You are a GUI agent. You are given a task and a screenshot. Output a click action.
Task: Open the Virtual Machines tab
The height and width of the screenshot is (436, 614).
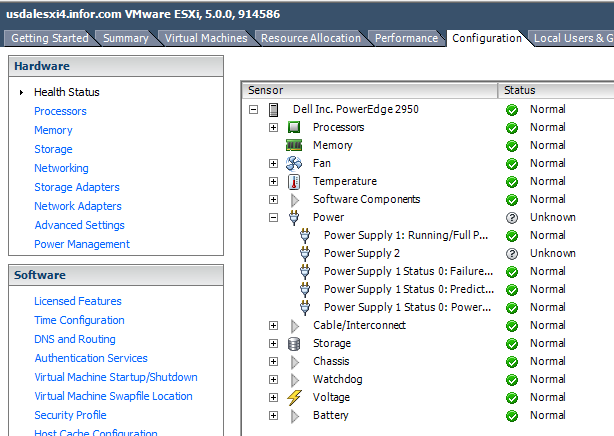(206, 38)
